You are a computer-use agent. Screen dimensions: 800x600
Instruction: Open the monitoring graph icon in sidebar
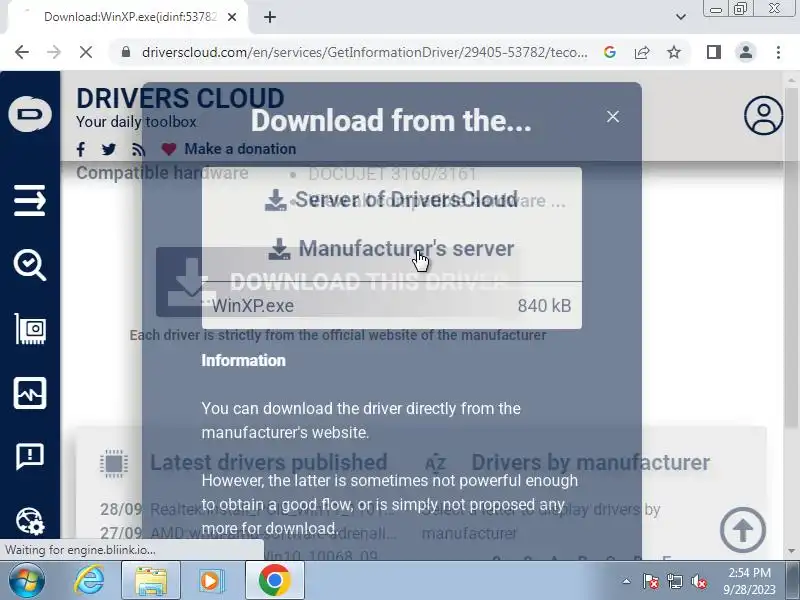tap(30, 393)
